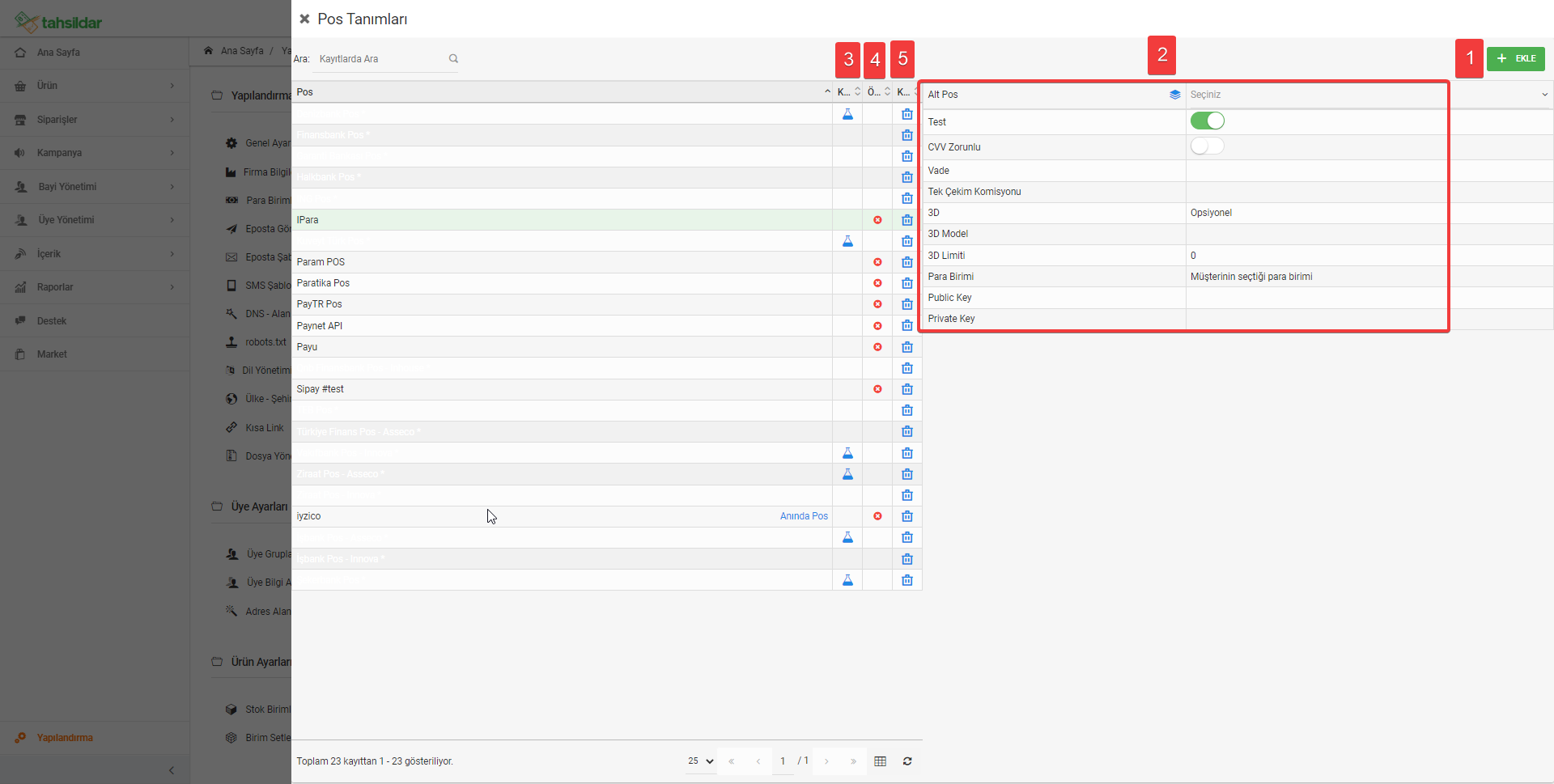Screen dimensions: 1554x784
Task: Delete the İşbank Pos - Innova record
Action: [906, 559]
